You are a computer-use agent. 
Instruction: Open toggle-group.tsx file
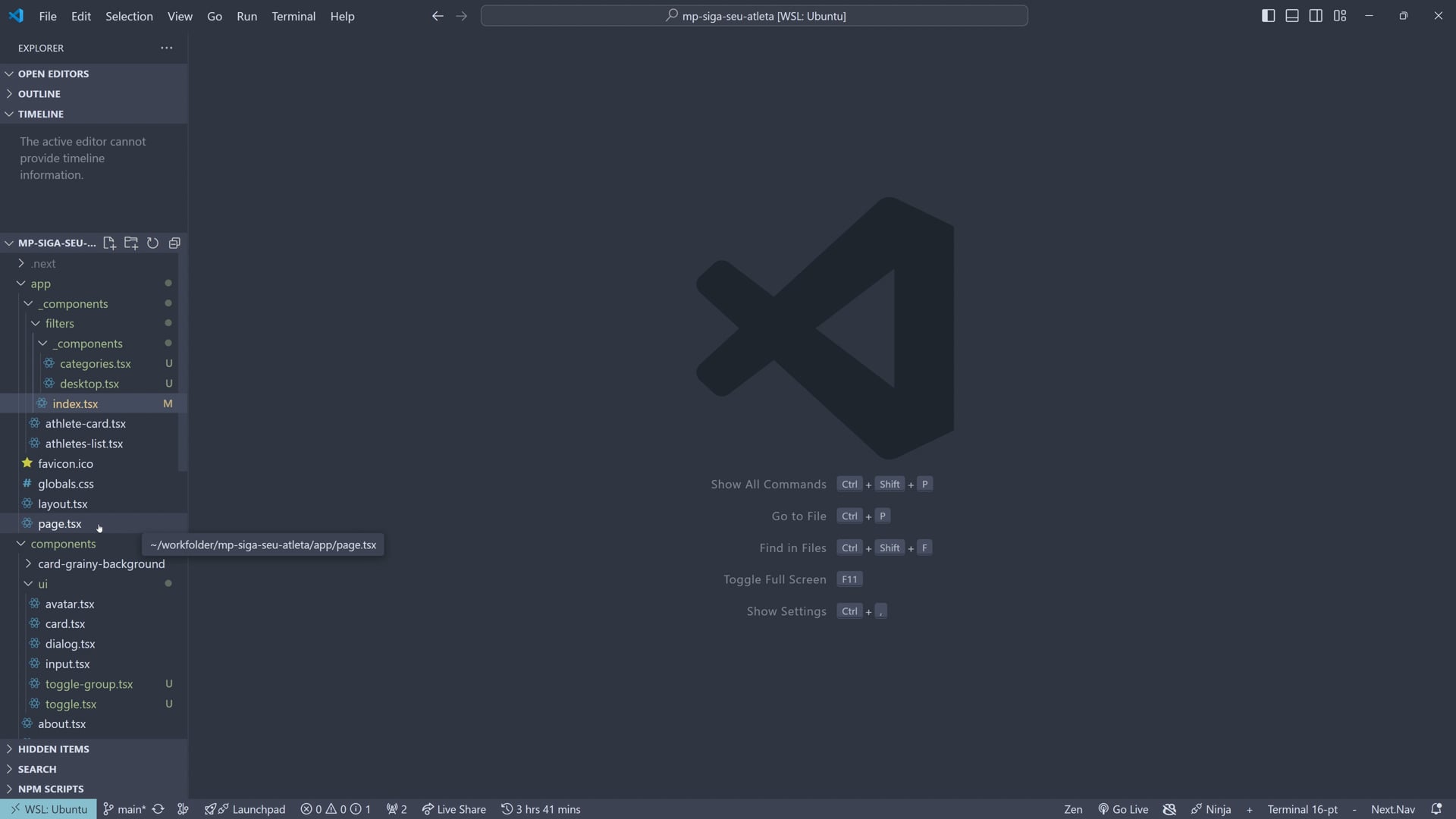pos(94,684)
